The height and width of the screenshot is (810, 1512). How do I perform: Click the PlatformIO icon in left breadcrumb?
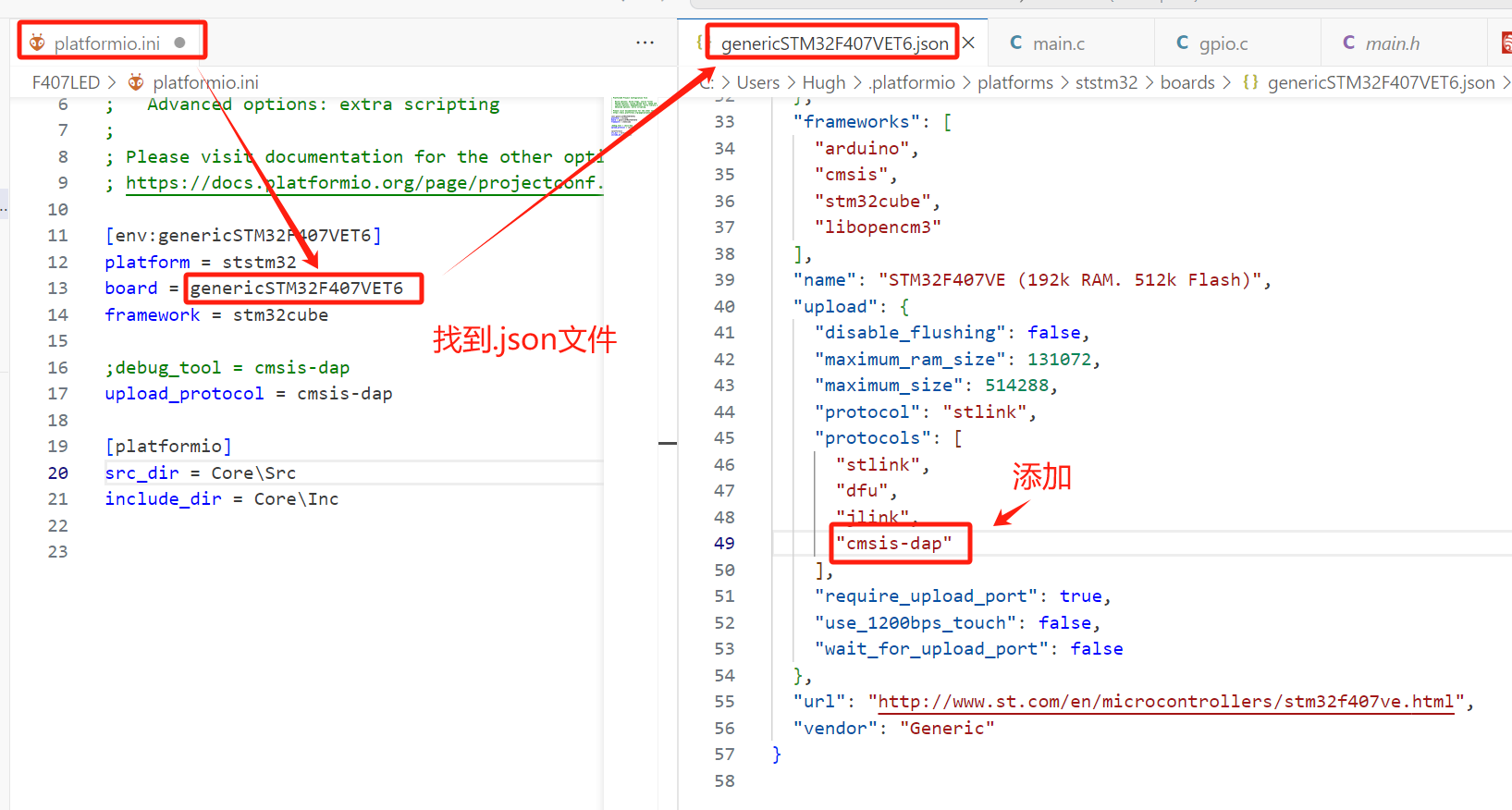136,82
